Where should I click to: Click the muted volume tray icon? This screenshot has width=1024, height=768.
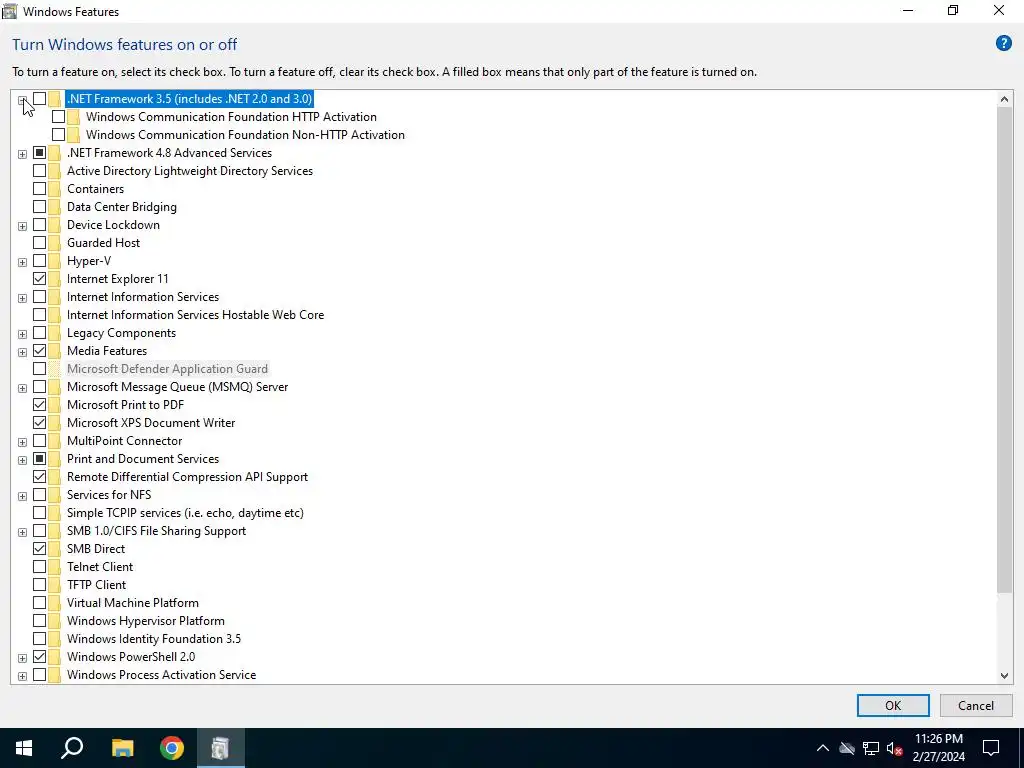[x=895, y=748]
